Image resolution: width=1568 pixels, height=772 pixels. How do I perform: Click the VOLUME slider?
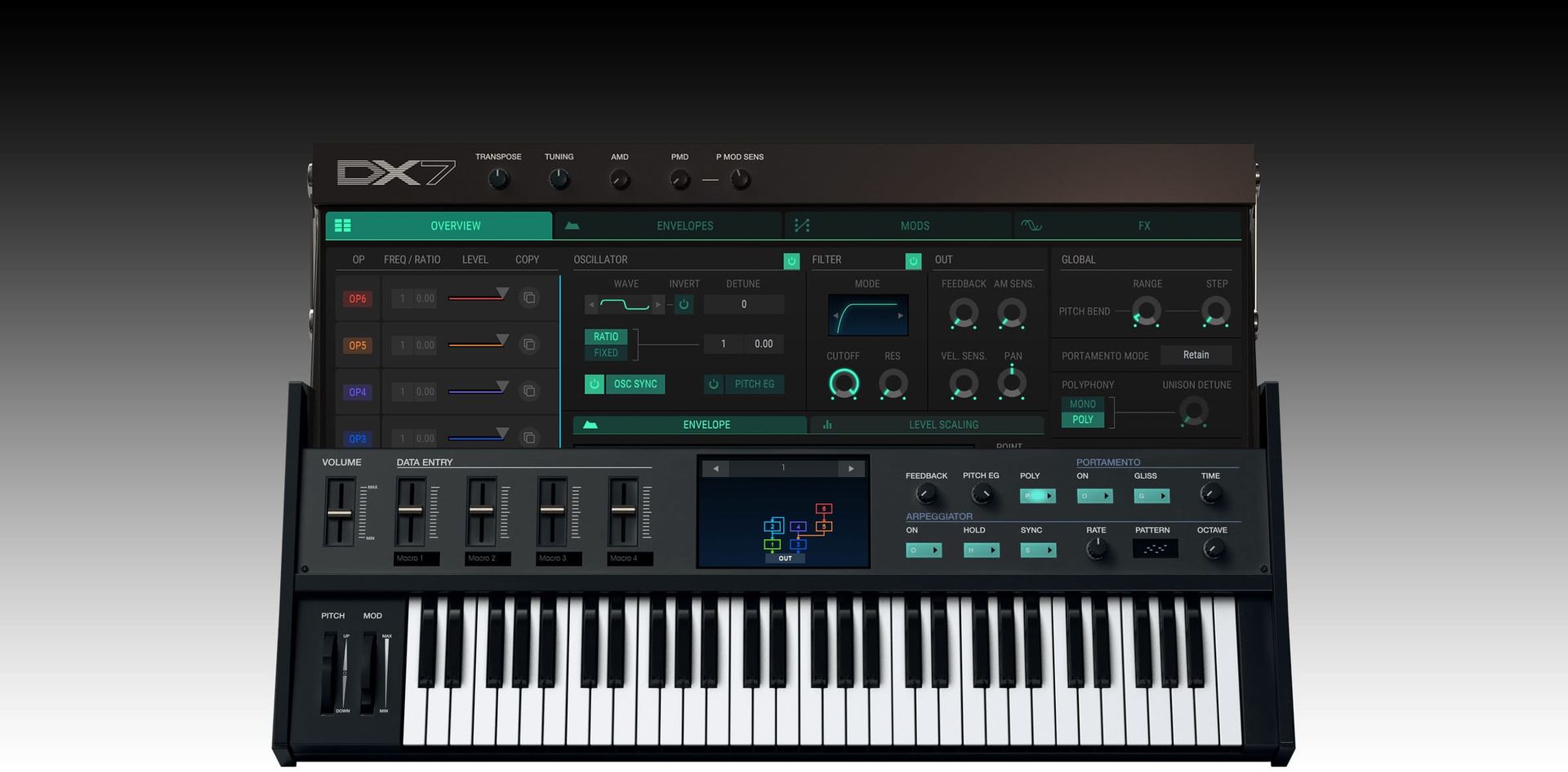click(x=340, y=513)
